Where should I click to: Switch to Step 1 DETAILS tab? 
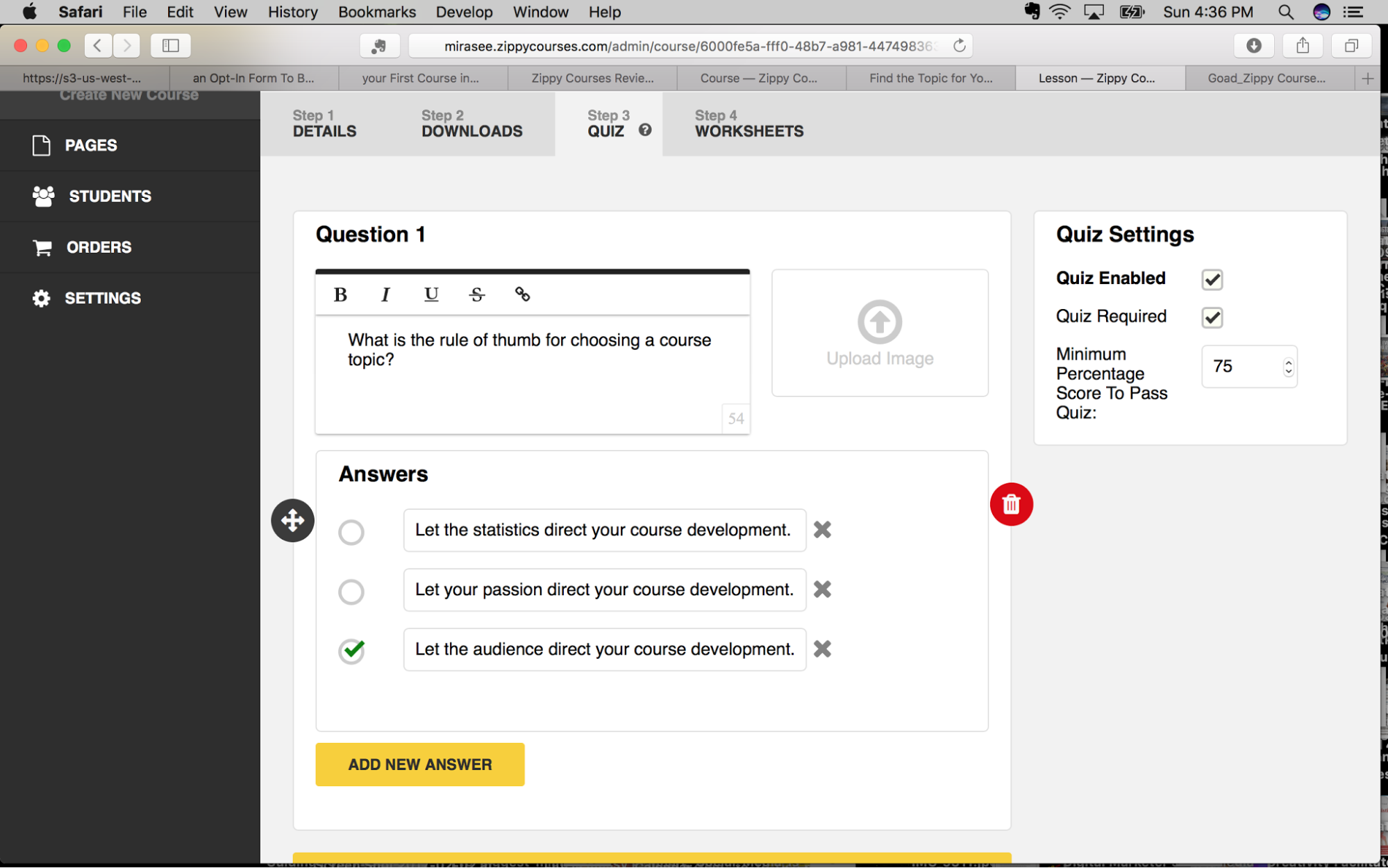click(x=324, y=123)
